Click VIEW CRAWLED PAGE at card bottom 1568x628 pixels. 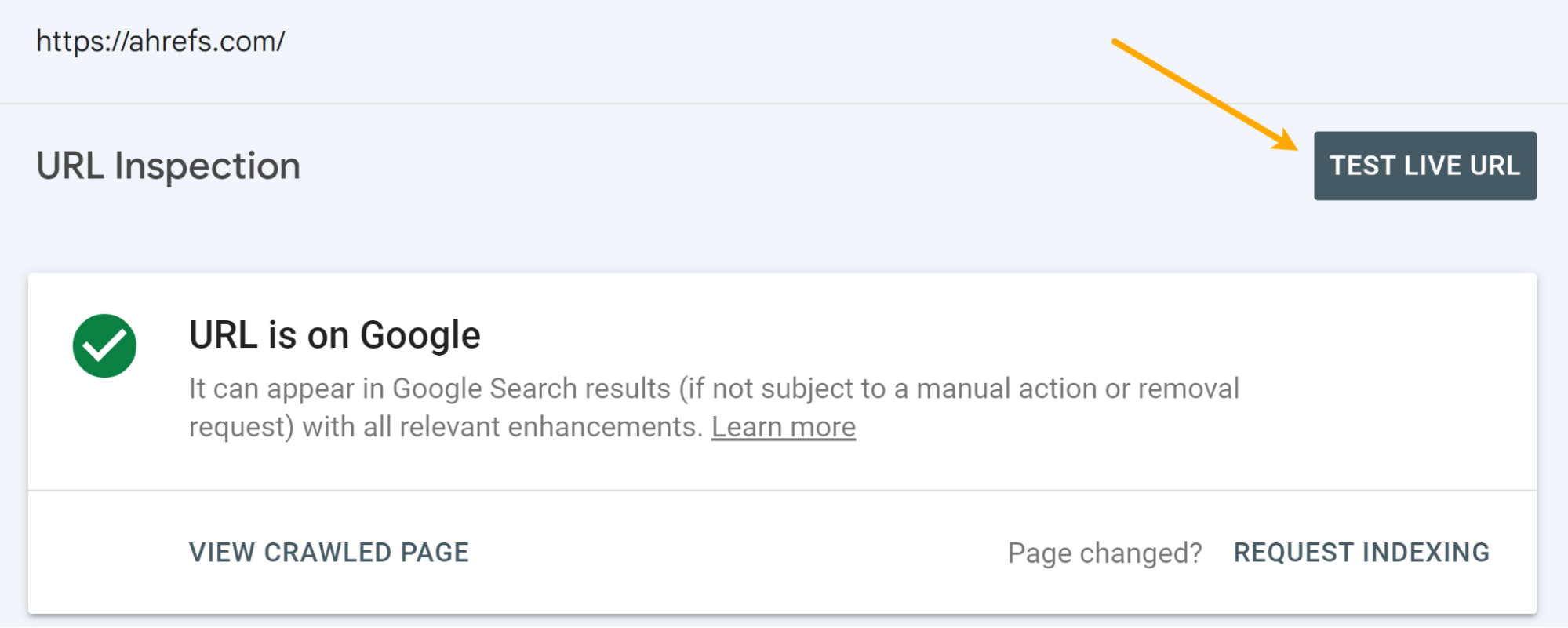328,552
